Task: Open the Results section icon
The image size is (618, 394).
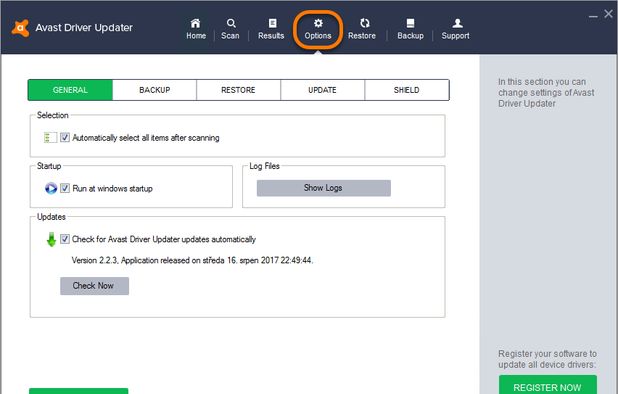Action: click(272, 23)
